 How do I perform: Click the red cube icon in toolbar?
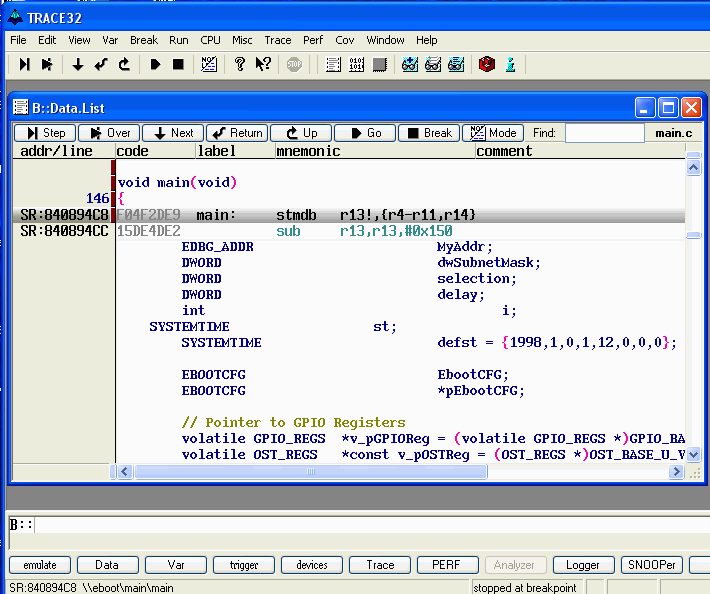pyautogui.click(x=487, y=65)
